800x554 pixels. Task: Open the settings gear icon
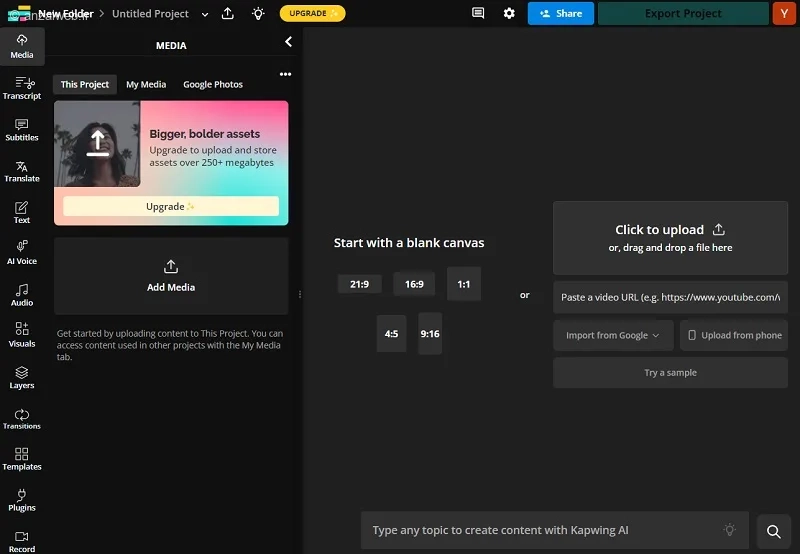pyautogui.click(x=509, y=13)
